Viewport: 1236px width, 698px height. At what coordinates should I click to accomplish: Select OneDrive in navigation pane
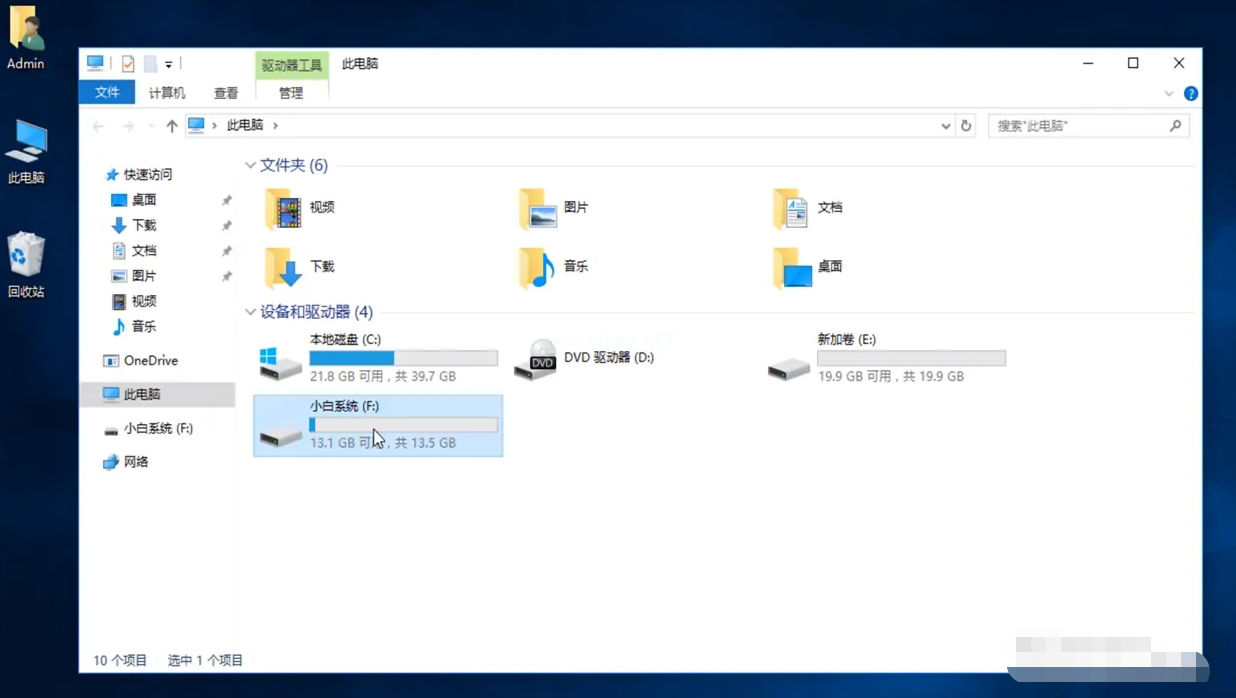[150, 360]
